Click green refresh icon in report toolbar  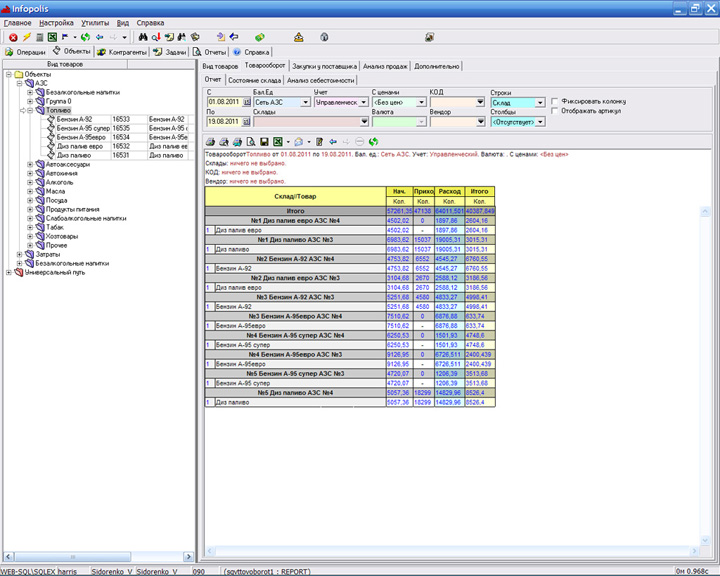[x=373, y=142]
